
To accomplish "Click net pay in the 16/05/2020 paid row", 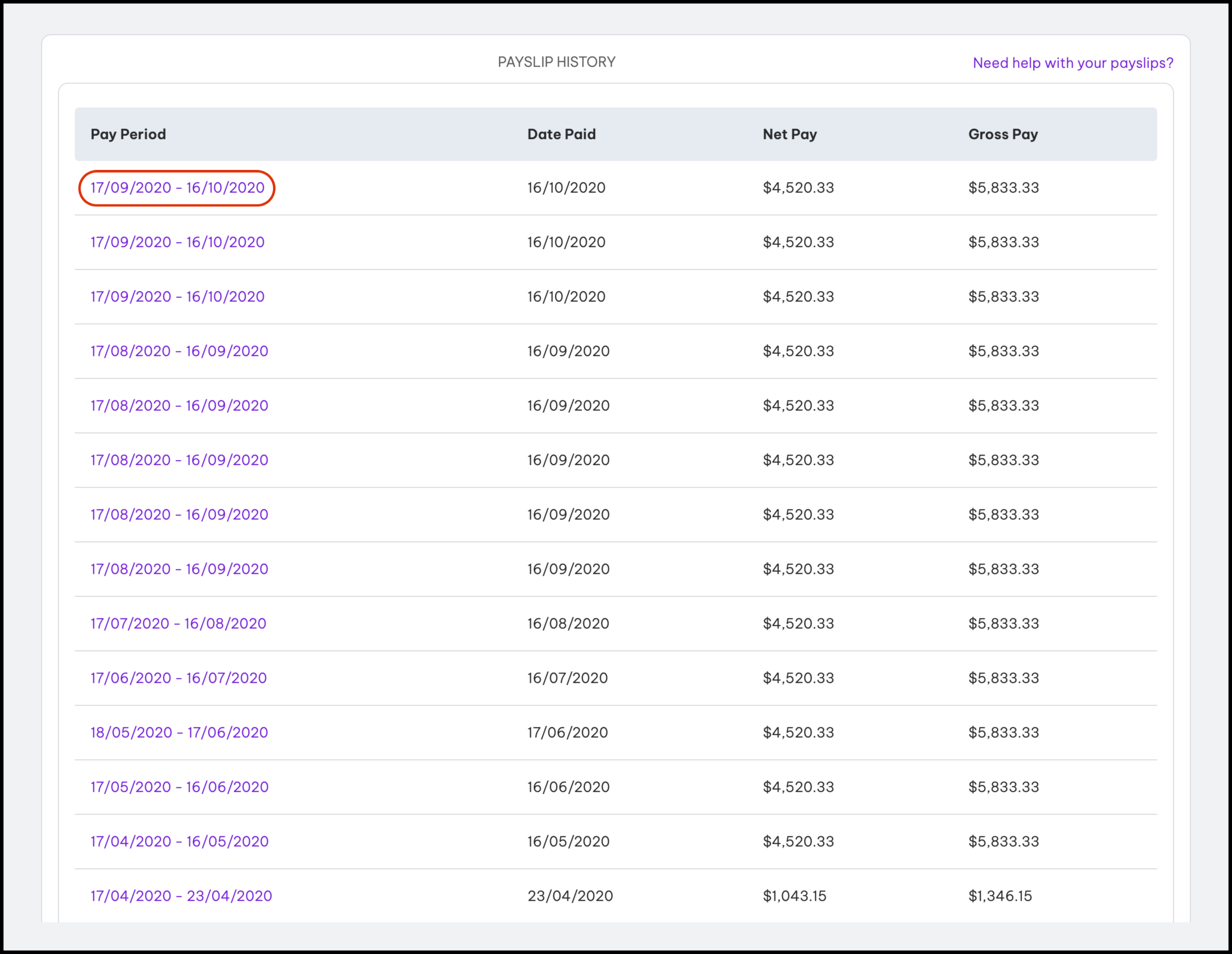I will tap(798, 841).
